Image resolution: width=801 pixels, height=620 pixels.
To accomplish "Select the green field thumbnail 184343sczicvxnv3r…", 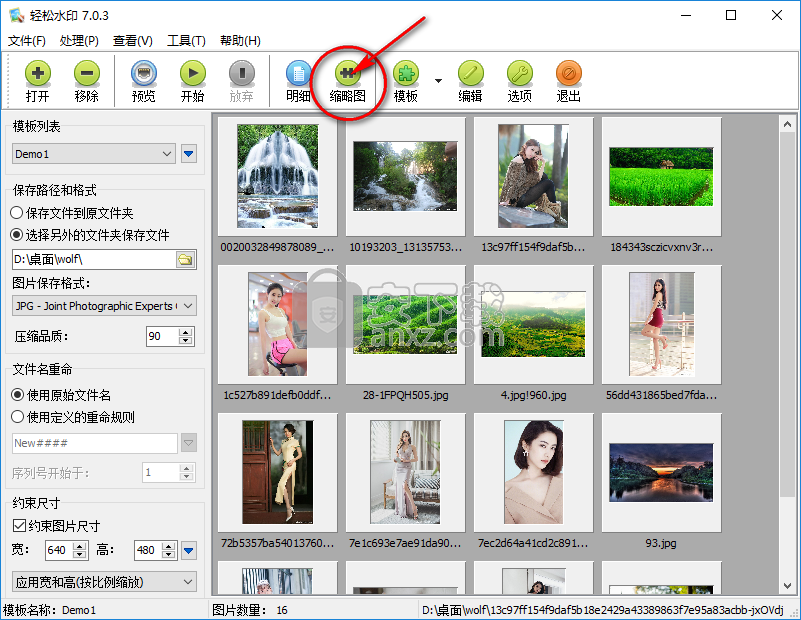I will coord(662,176).
